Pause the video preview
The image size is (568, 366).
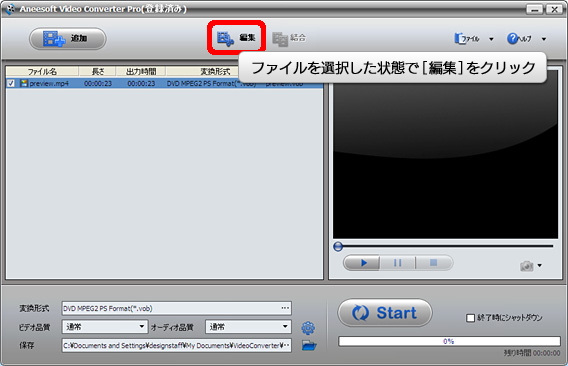click(397, 263)
